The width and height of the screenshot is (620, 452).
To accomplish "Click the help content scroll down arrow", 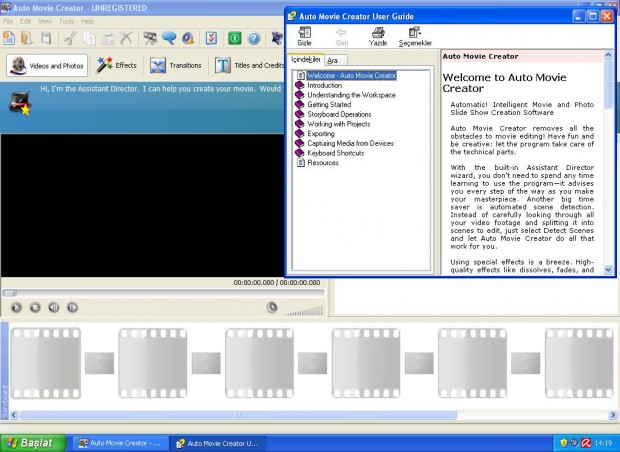I will point(608,270).
